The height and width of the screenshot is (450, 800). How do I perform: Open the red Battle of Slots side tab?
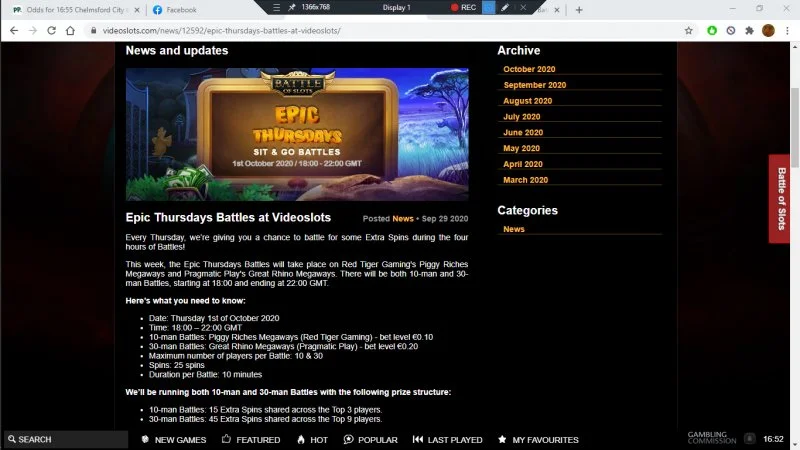780,199
